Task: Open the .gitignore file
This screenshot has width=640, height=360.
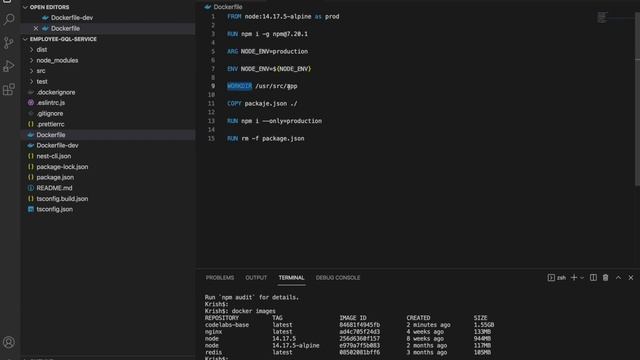Action: (50, 113)
